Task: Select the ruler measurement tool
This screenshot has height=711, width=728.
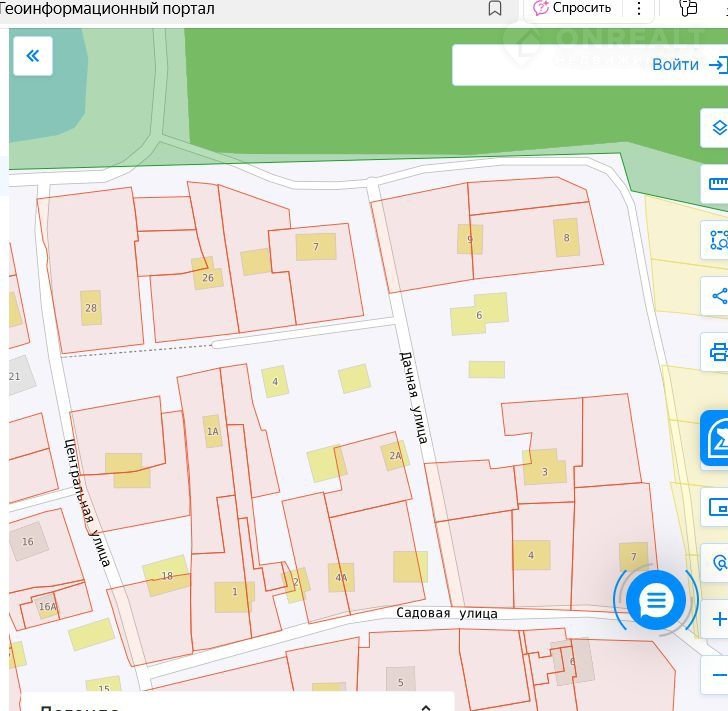Action: (717, 184)
